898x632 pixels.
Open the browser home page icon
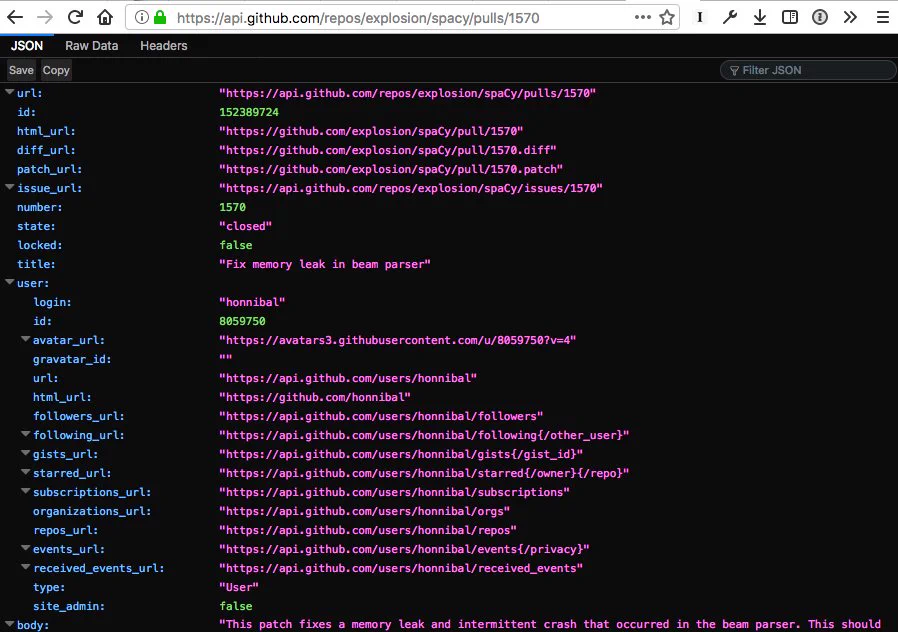tap(105, 18)
